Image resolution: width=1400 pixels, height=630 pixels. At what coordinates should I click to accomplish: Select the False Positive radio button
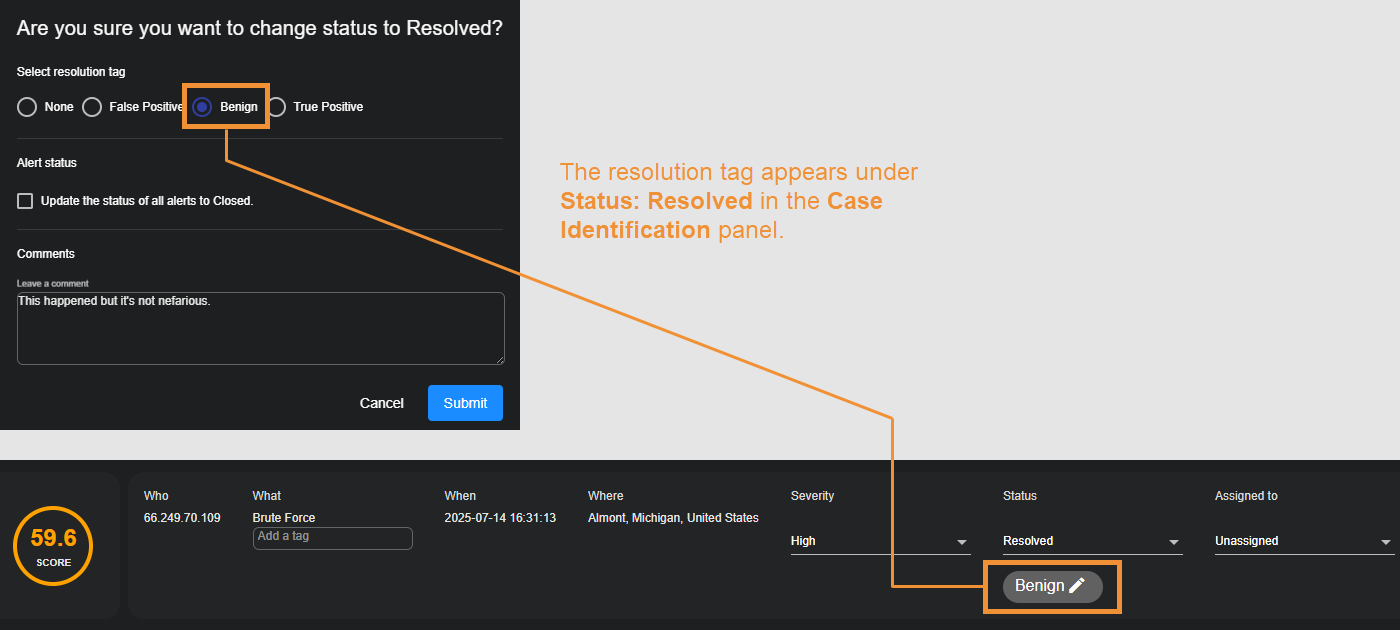click(x=92, y=107)
